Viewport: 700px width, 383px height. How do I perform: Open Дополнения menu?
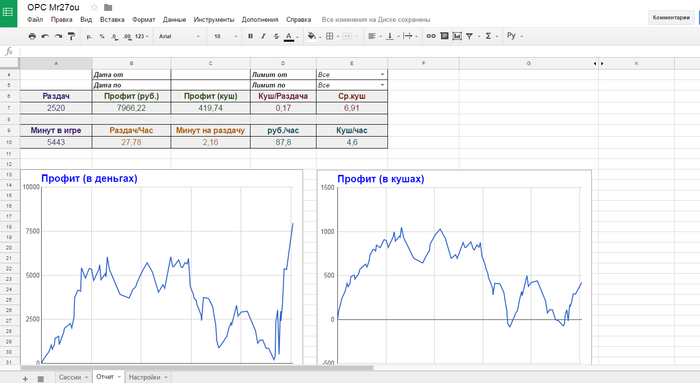coord(260,20)
